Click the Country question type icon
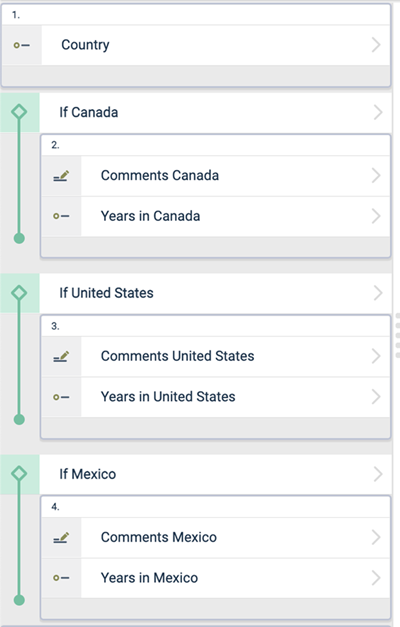This screenshot has width=400, height=627. [22, 45]
